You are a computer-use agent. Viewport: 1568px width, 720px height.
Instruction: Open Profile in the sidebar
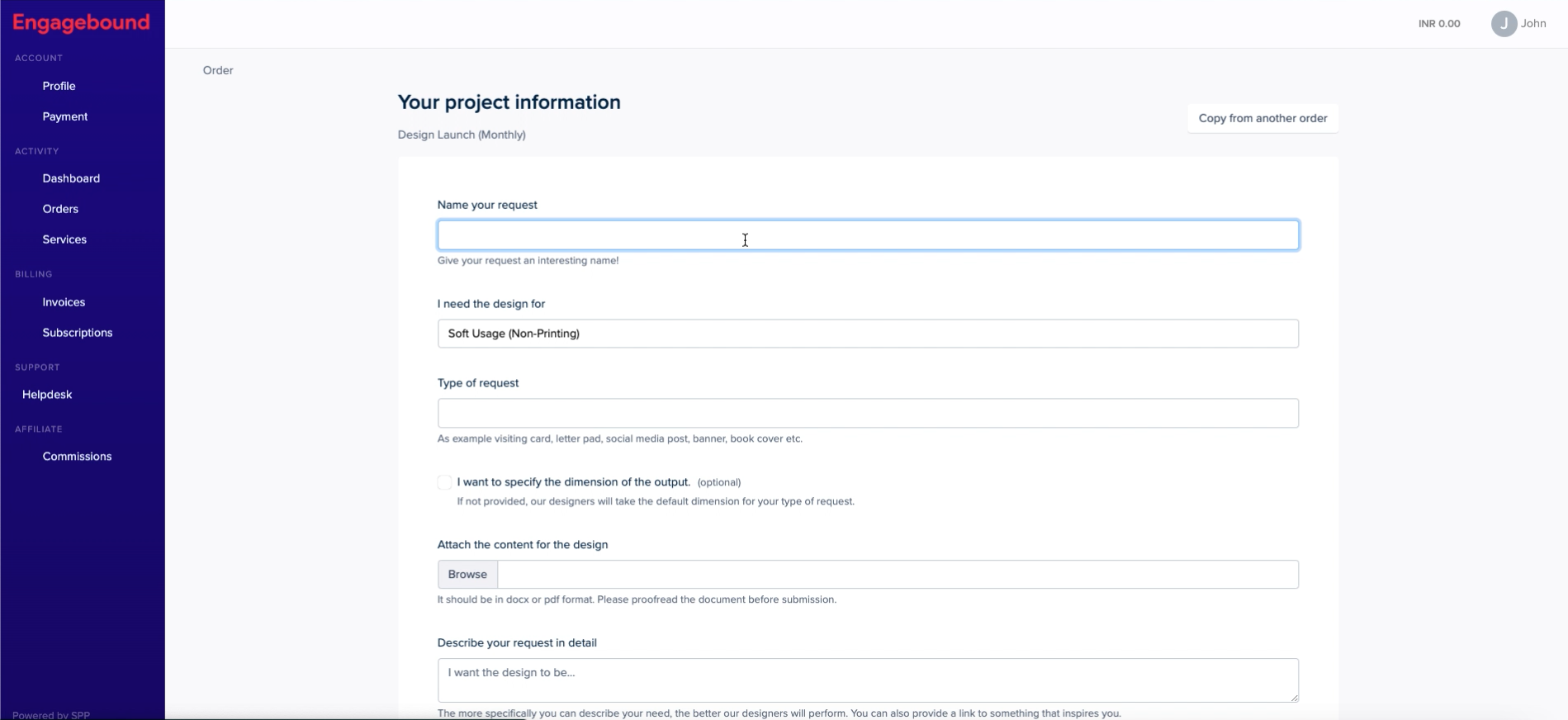coord(59,86)
